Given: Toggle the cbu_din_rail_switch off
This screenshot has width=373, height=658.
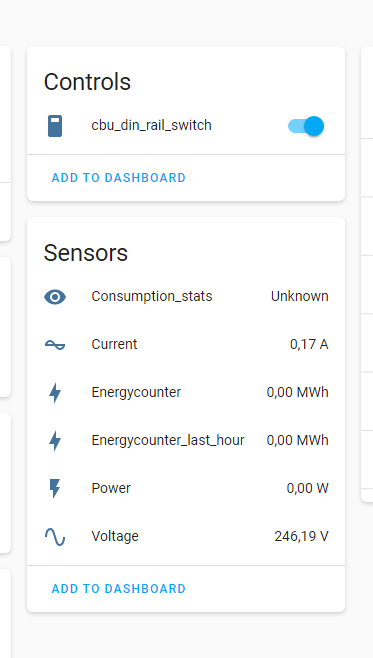Looking at the screenshot, I should click(306, 126).
